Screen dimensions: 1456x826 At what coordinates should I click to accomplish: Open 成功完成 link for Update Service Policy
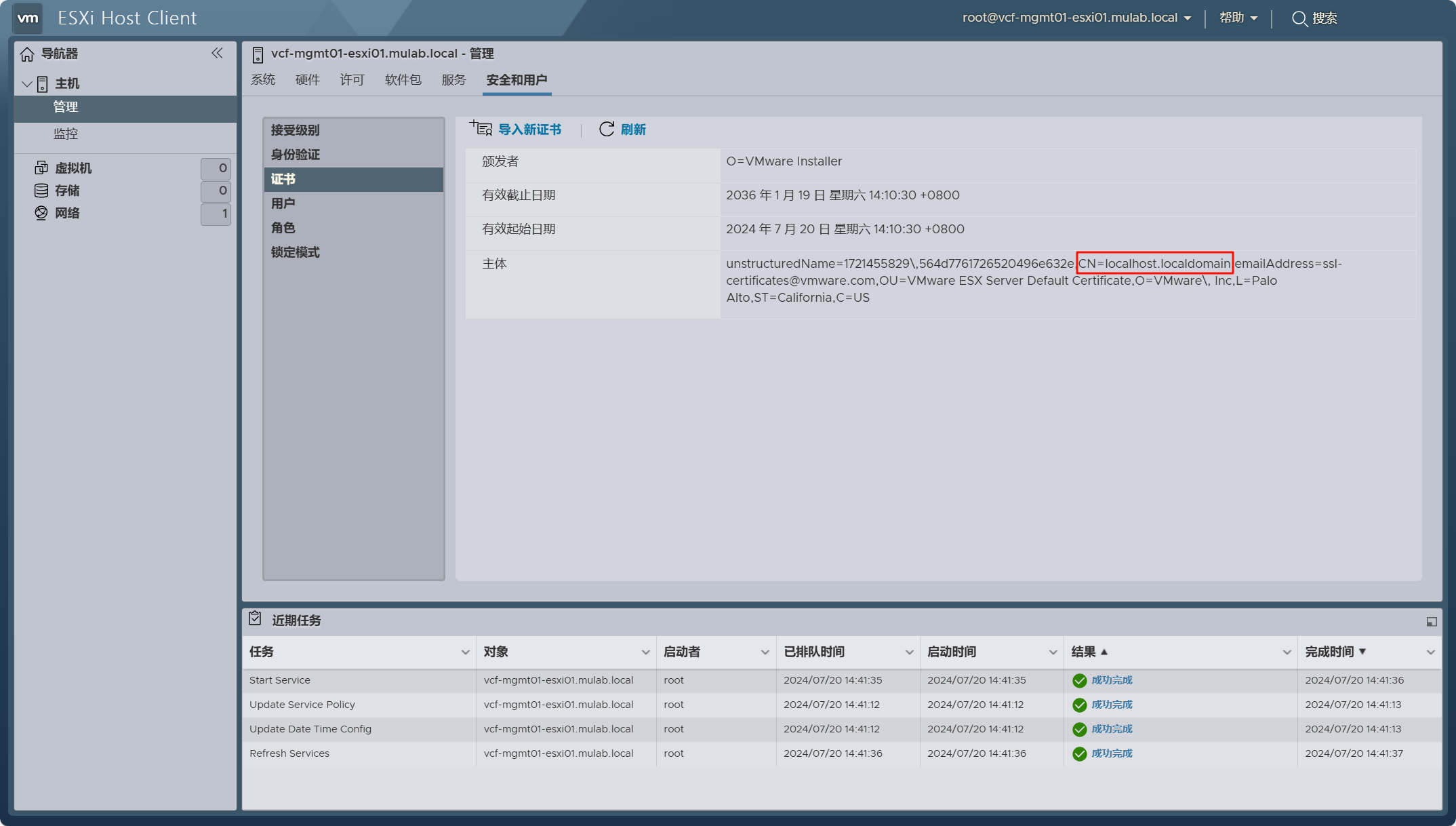[x=1112, y=705]
